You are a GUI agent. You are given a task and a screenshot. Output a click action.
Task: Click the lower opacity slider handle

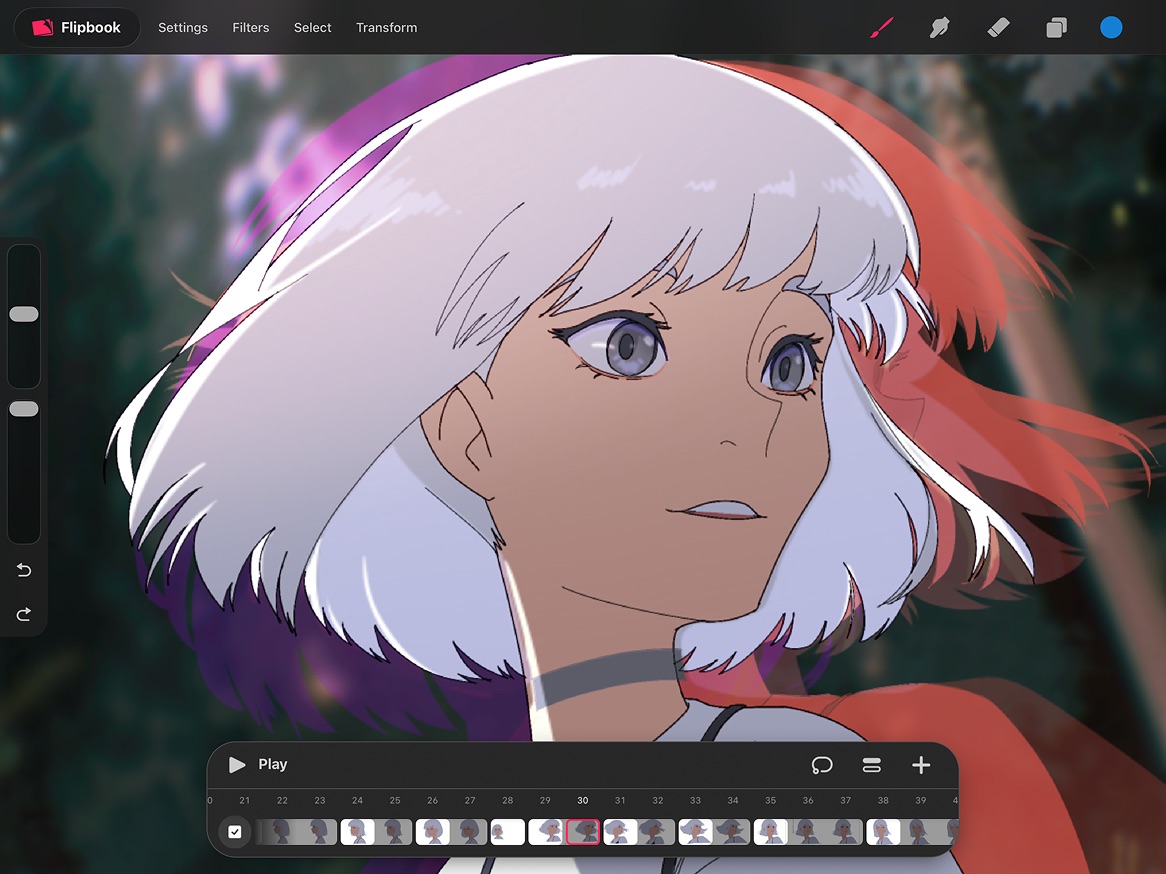(x=24, y=409)
